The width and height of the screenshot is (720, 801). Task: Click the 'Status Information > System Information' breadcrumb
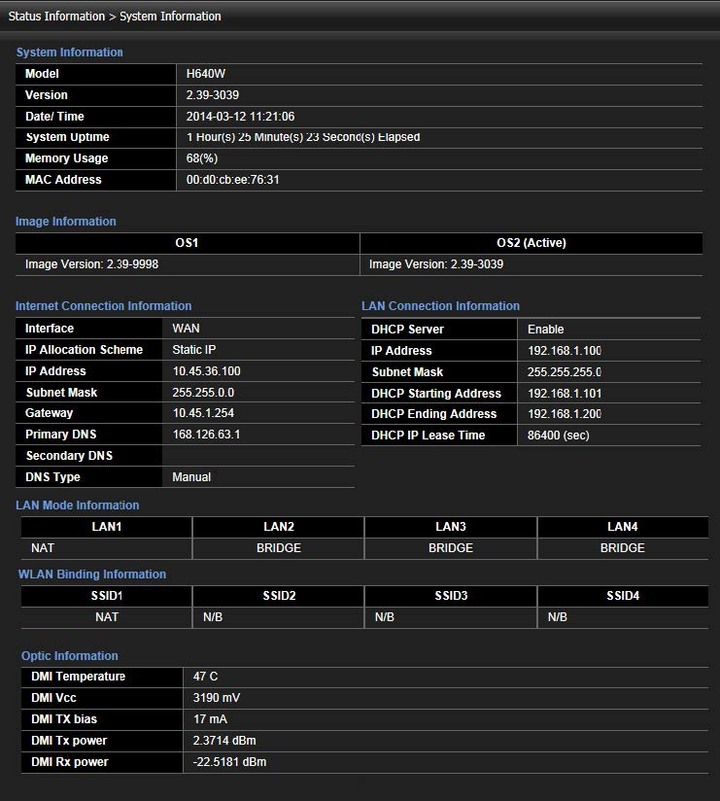[x=114, y=16]
